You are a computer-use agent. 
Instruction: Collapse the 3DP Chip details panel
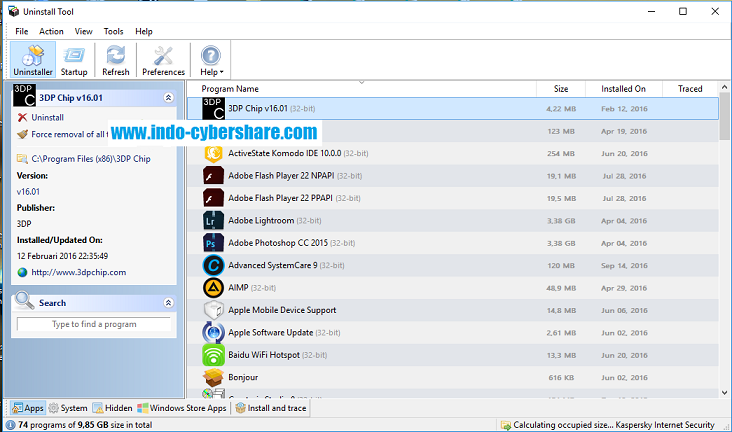[169, 98]
